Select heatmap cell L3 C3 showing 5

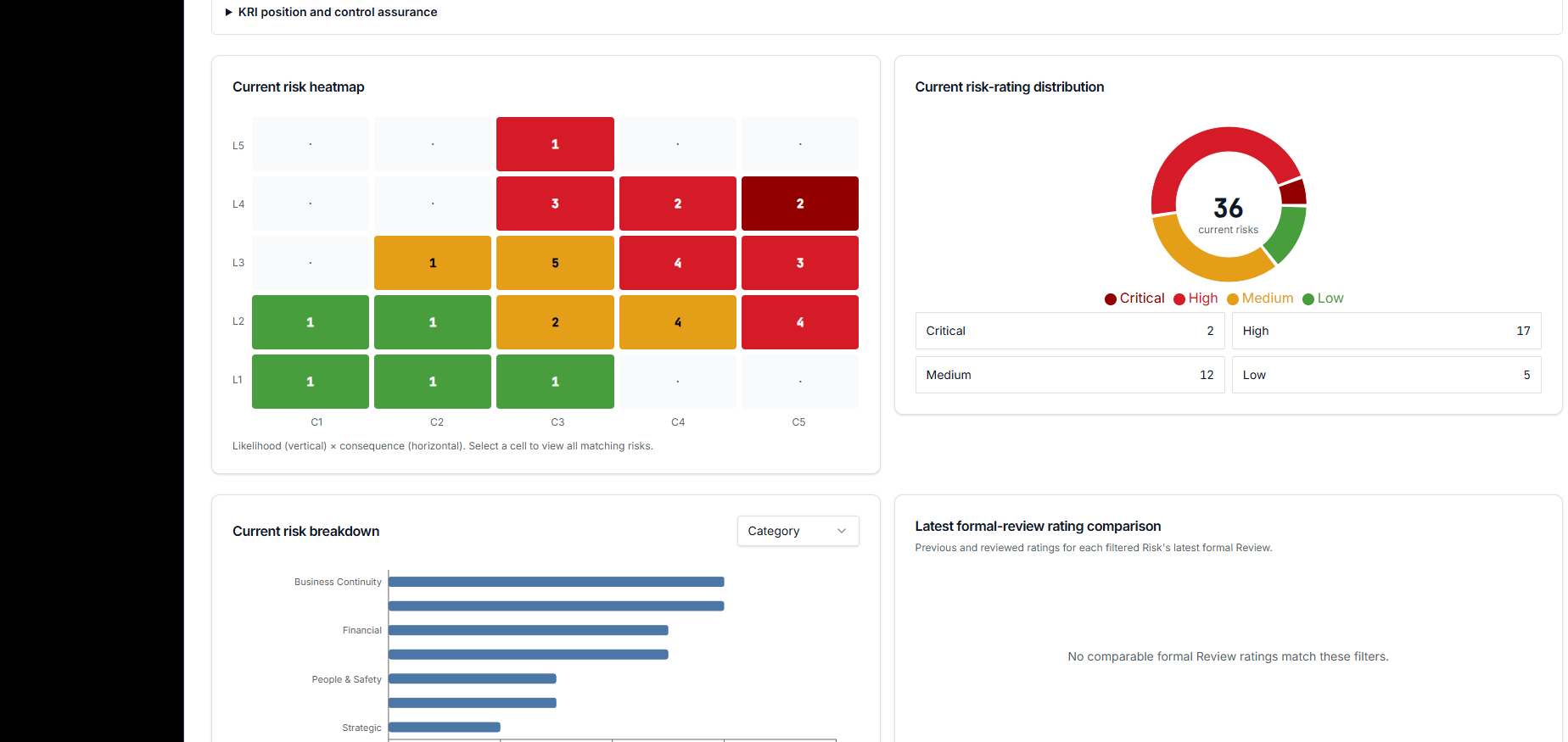(555, 263)
